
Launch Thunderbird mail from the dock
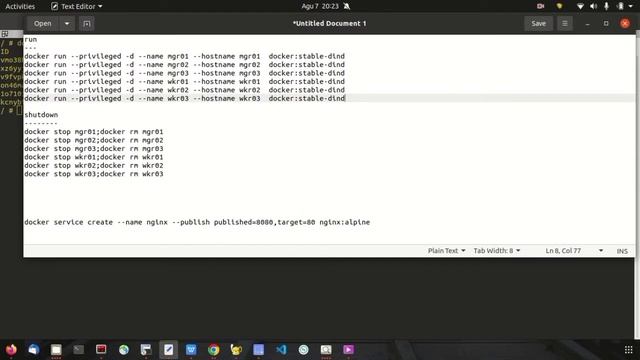pyautogui.click(x=33, y=350)
